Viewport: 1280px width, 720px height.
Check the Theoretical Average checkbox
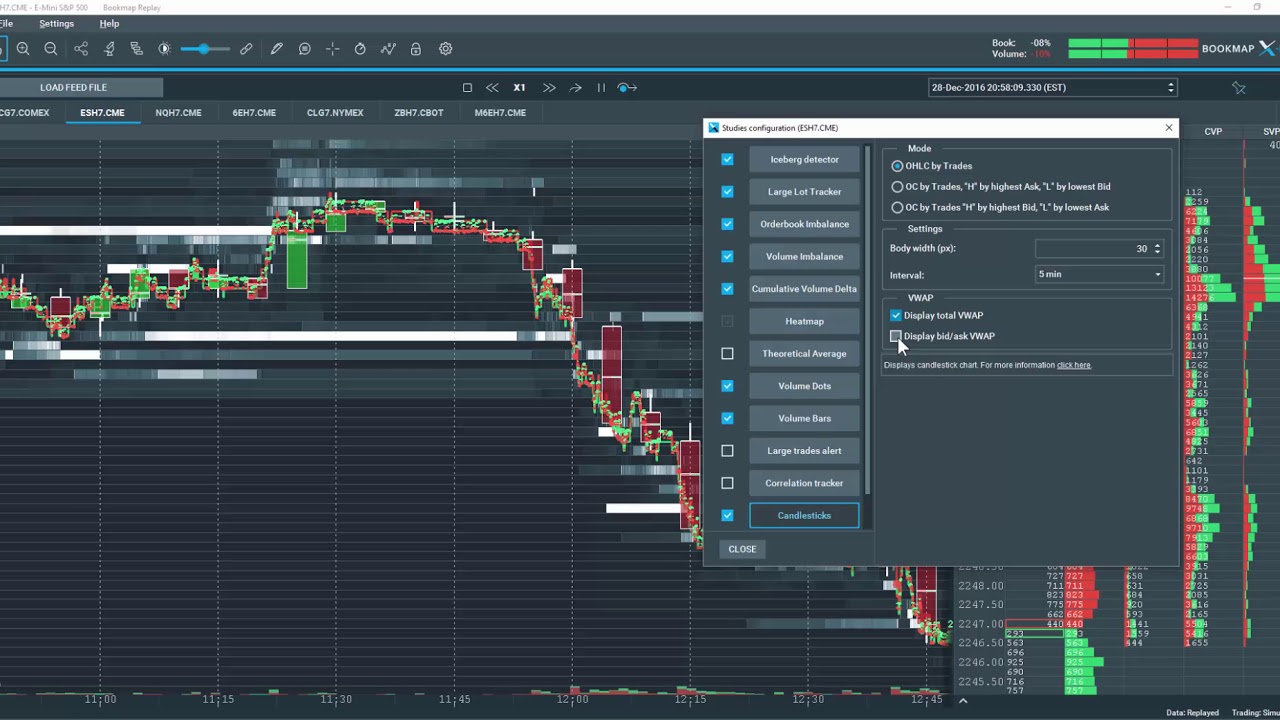727,353
